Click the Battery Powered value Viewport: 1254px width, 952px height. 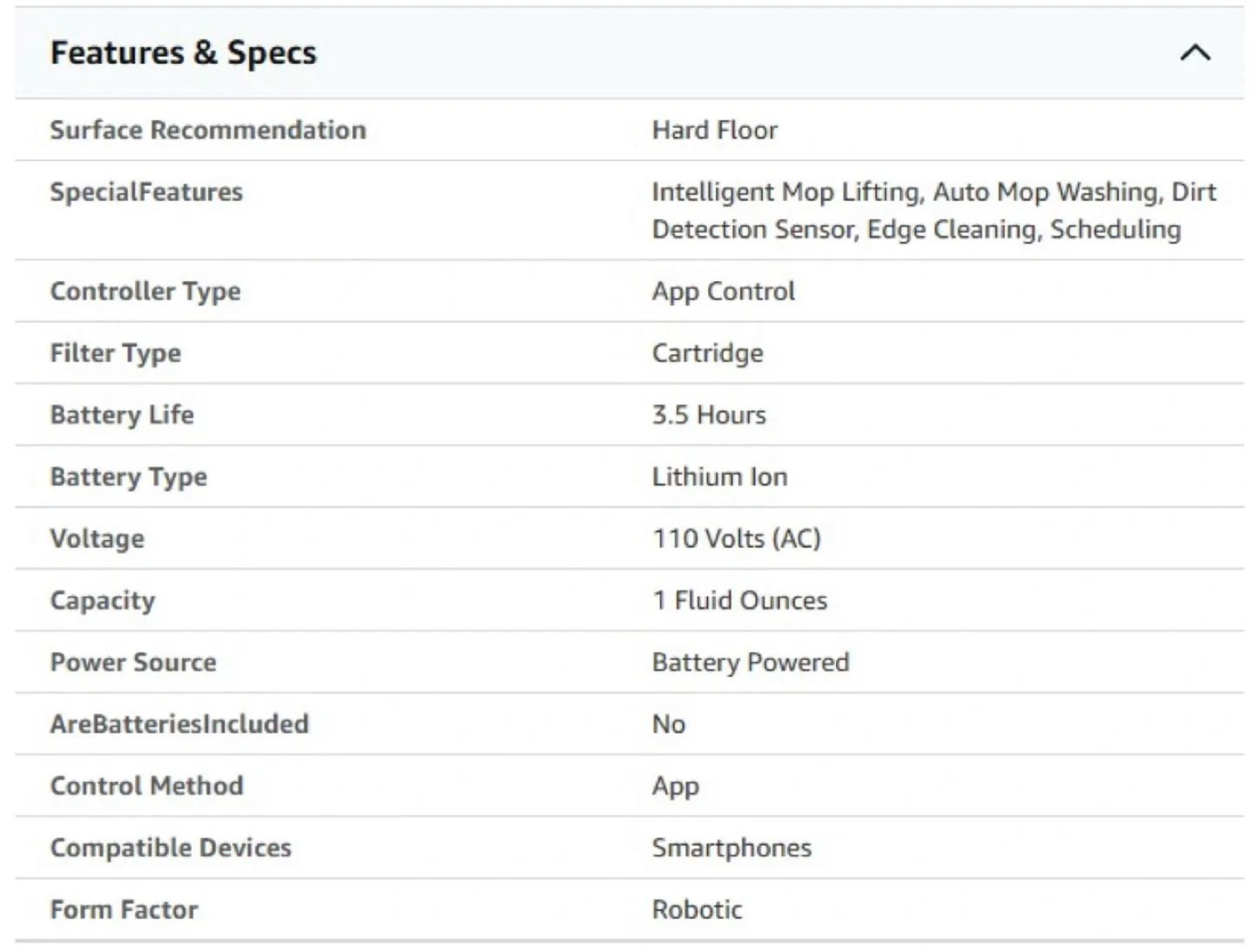[751, 662]
